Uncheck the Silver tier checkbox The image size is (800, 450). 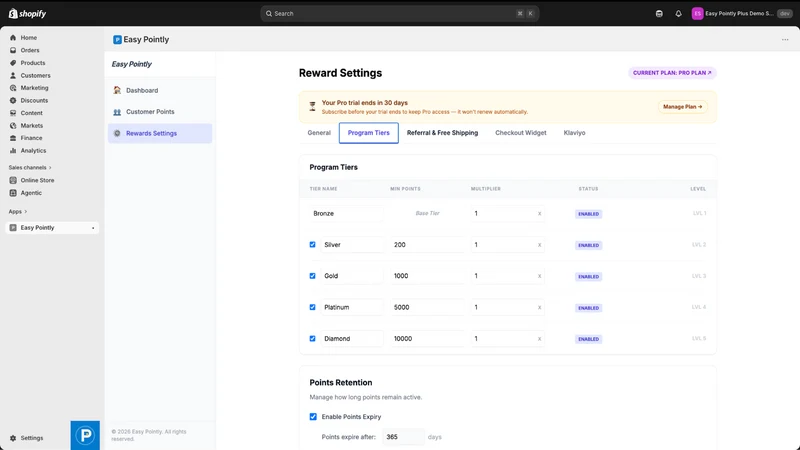313,244
